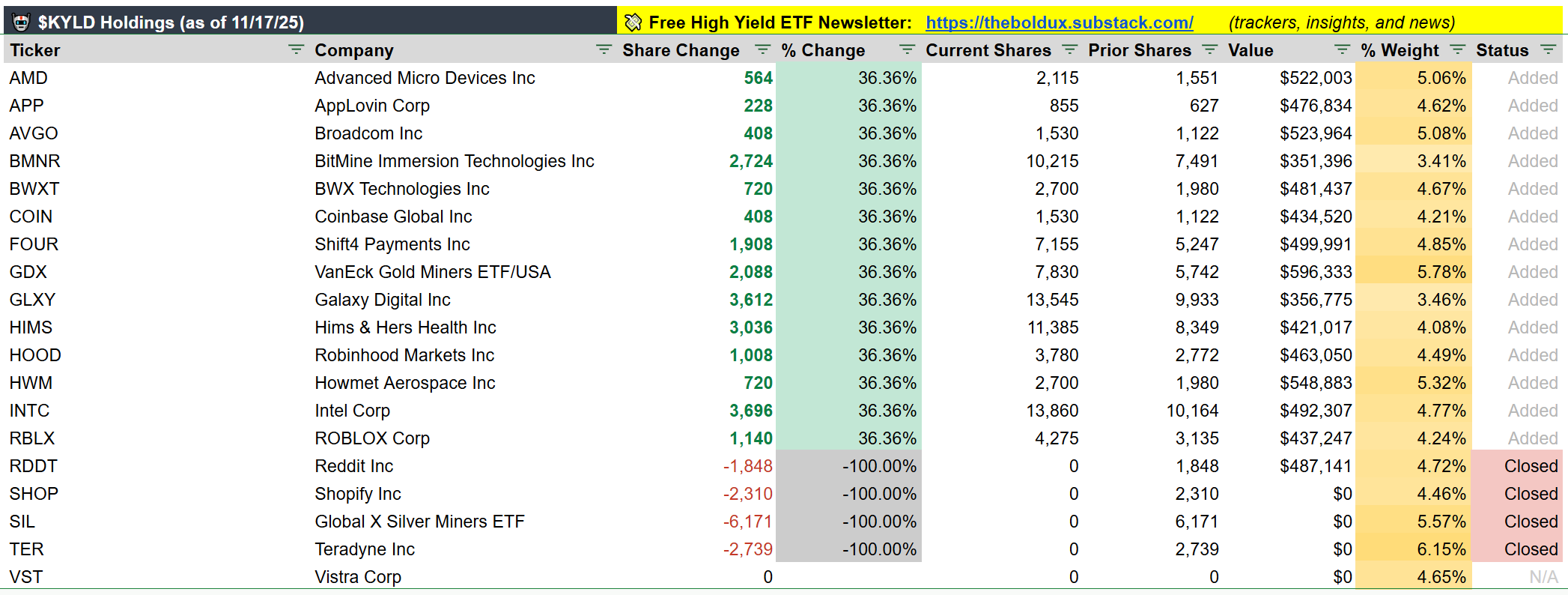Select the APP ticker cell
This screenshot has width=1568, height=595.
pos(157,106)
